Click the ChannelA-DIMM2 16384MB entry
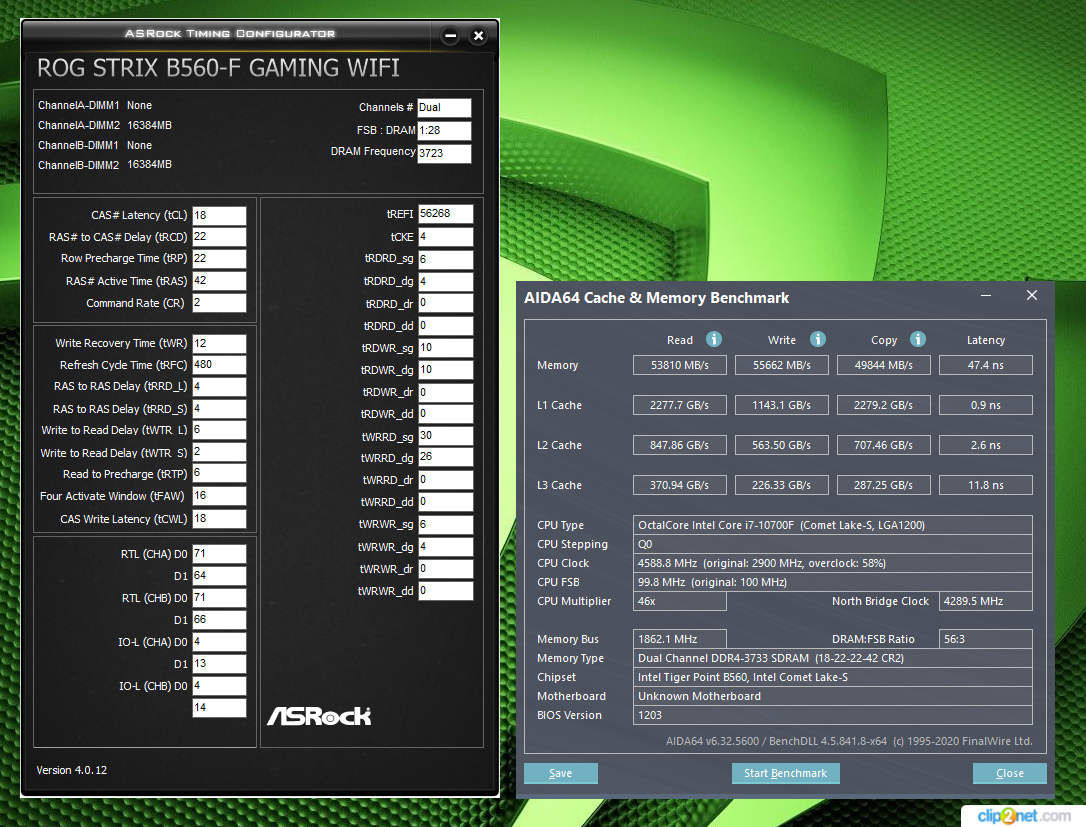The height and width of the screenshot is (827, 1086). coord(105,125)
